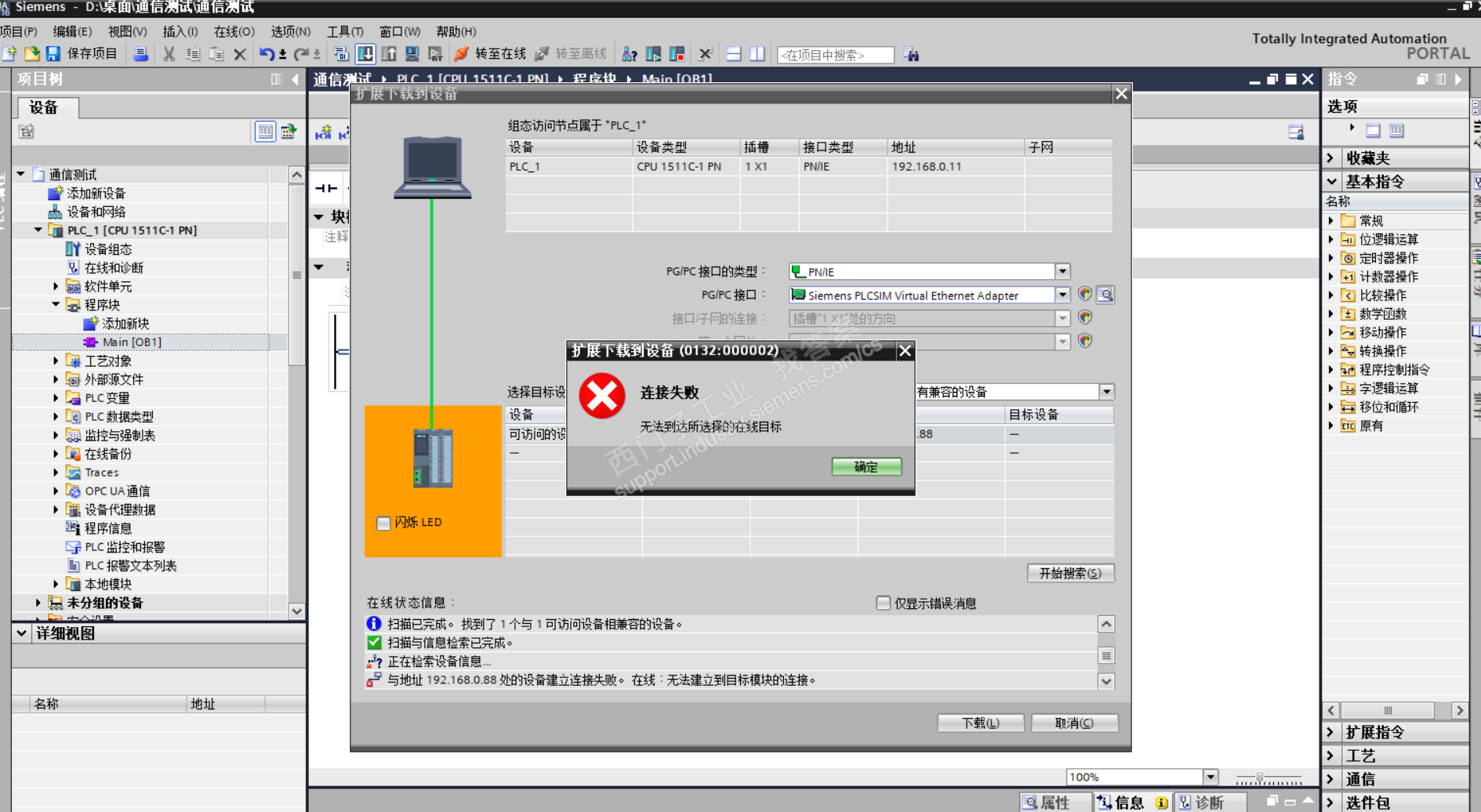
Task: Click the horizontal split editor icon
Action: 734,54
